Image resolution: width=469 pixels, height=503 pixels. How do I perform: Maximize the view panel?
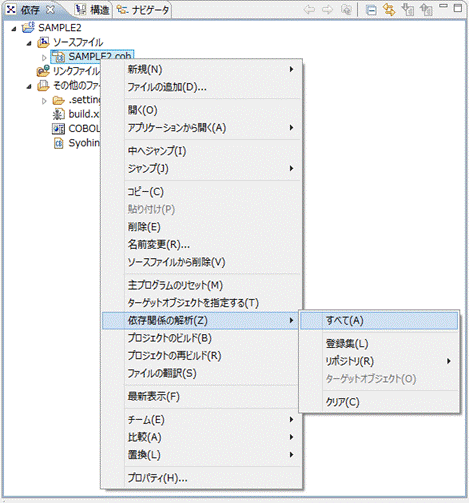[458, 8]
